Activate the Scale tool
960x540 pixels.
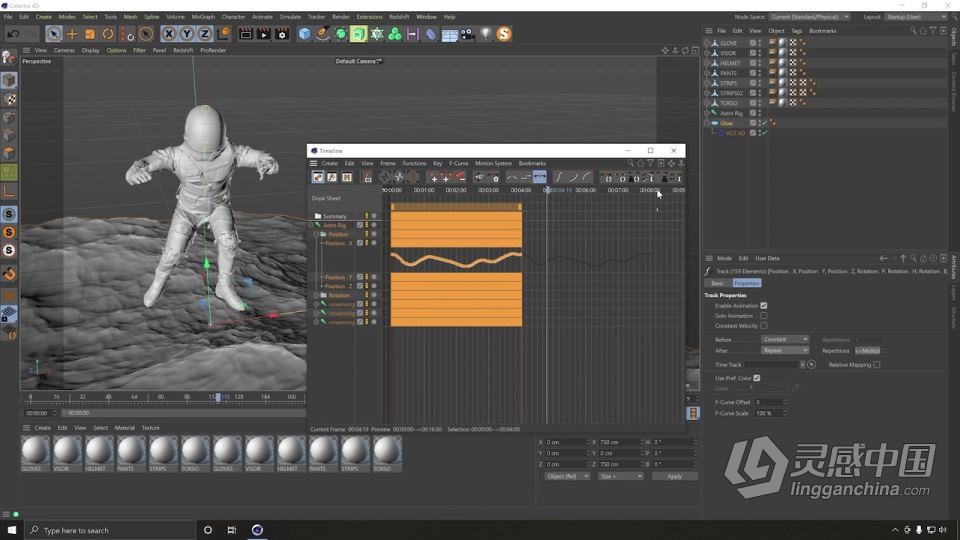point(90,34)
